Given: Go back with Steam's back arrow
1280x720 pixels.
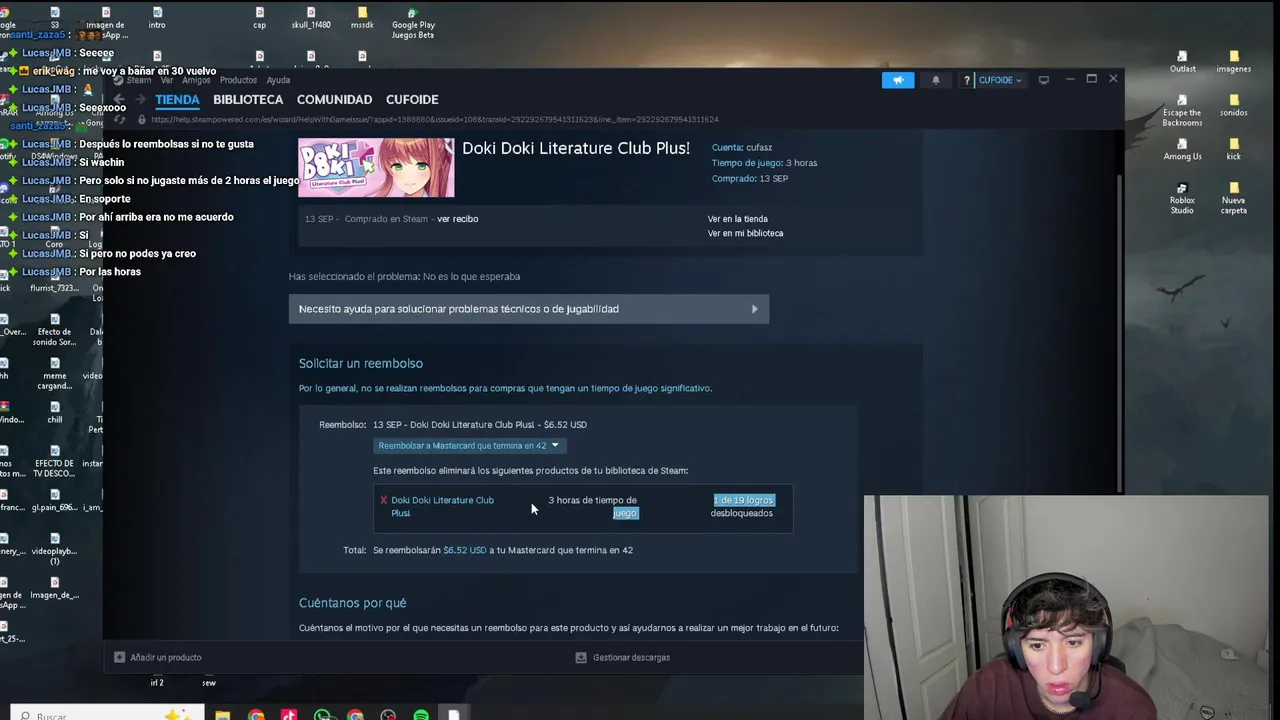Looking at the screenshot, I should 119,99.
